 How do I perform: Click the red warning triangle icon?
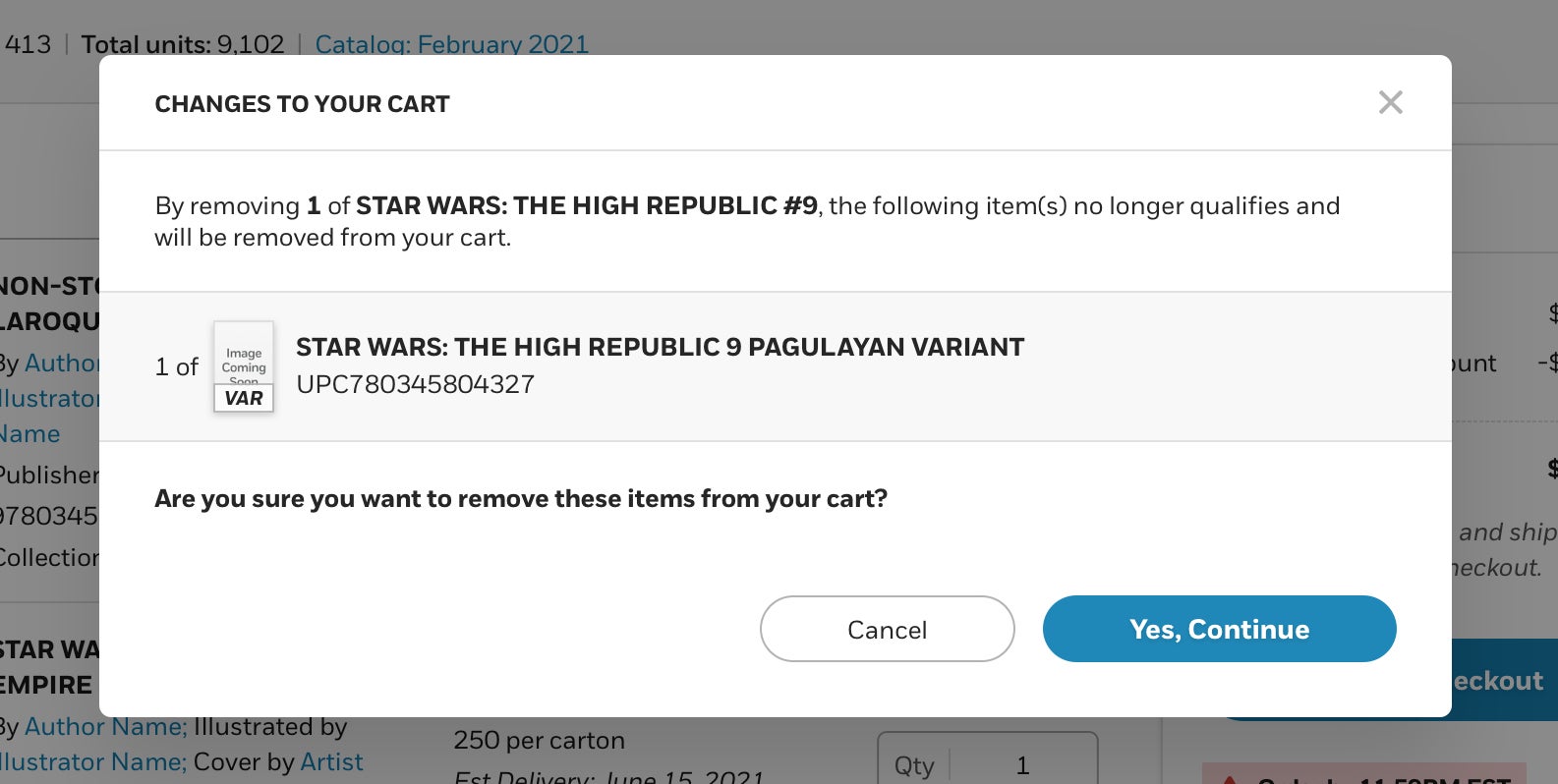[x=1229, y=780]
